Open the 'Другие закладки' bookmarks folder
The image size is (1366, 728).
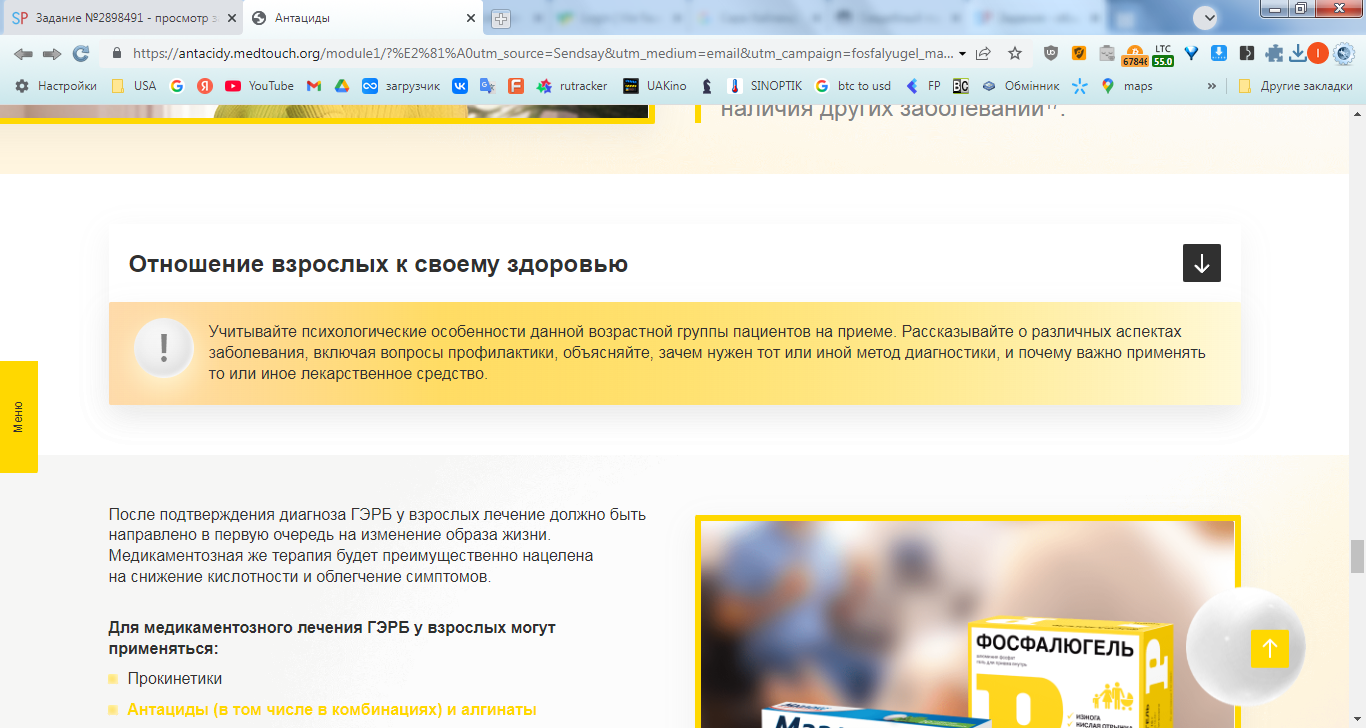point(1295,86)
